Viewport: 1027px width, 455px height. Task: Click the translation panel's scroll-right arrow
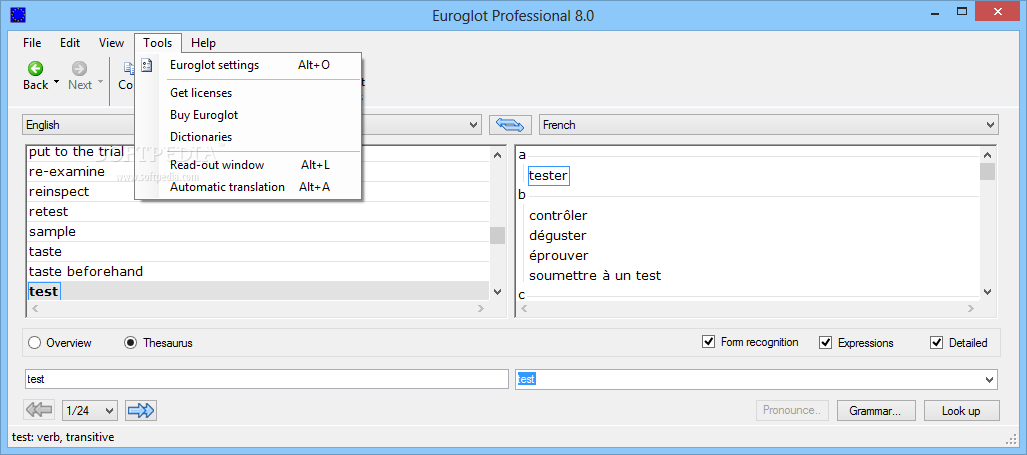tap(971, 308)
